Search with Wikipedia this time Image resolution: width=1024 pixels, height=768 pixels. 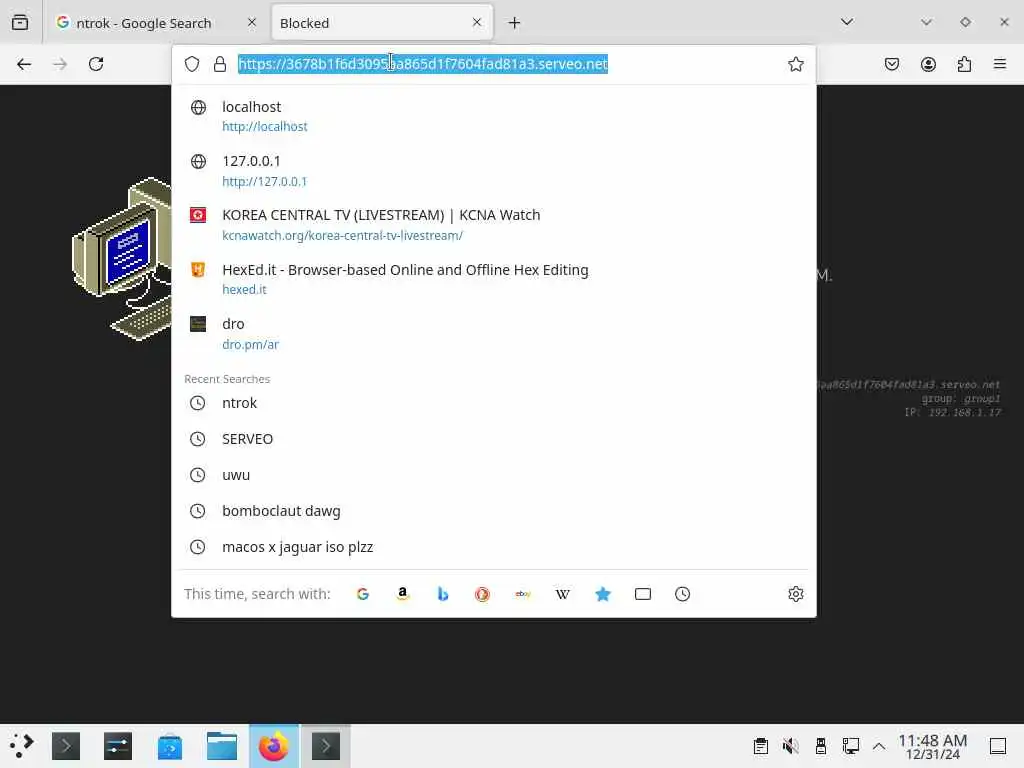click(x=562, y=594)
